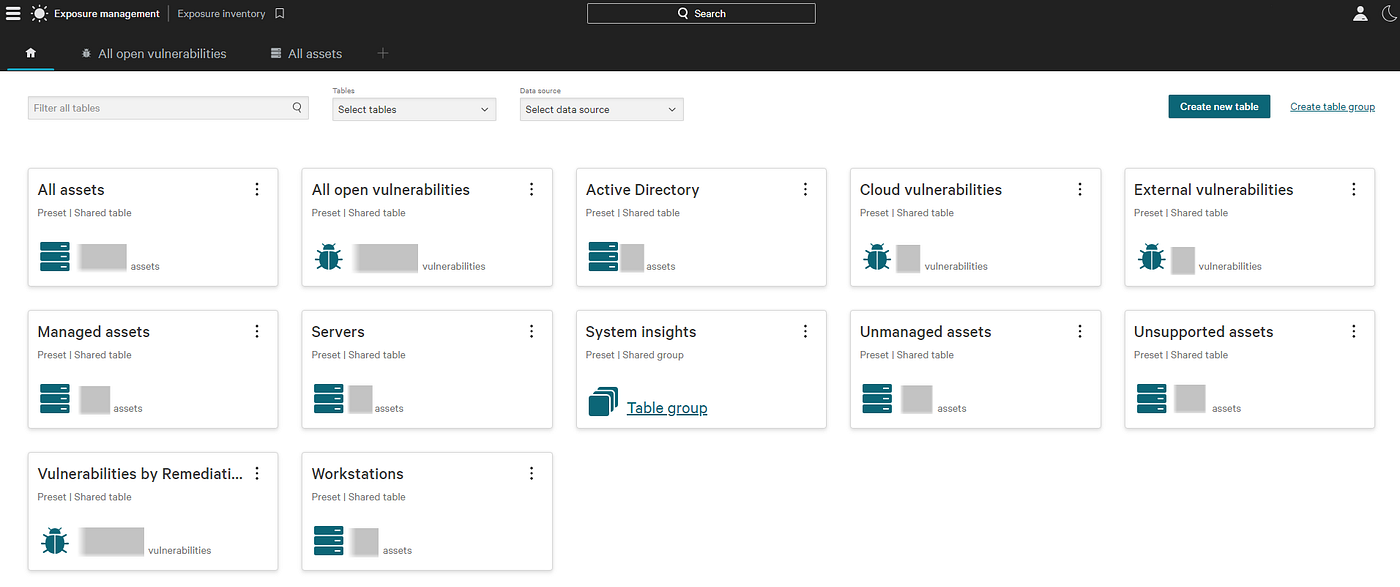Toggle dark mode with the moon icon
Viewport: 1400px width, 587px height.
(x=1389, y=14)
